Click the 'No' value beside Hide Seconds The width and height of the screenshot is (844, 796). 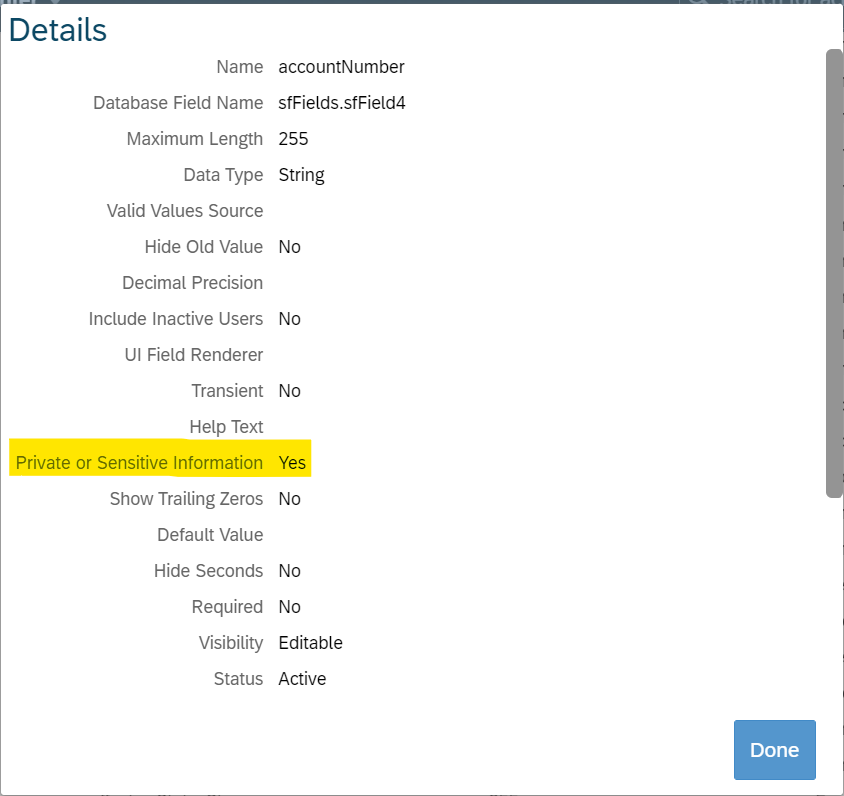click(290, 571)
